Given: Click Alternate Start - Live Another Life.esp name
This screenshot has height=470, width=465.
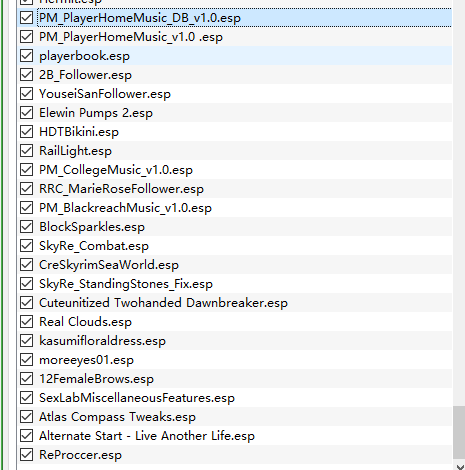Looking at the screenshot, I should coord(147,436).
